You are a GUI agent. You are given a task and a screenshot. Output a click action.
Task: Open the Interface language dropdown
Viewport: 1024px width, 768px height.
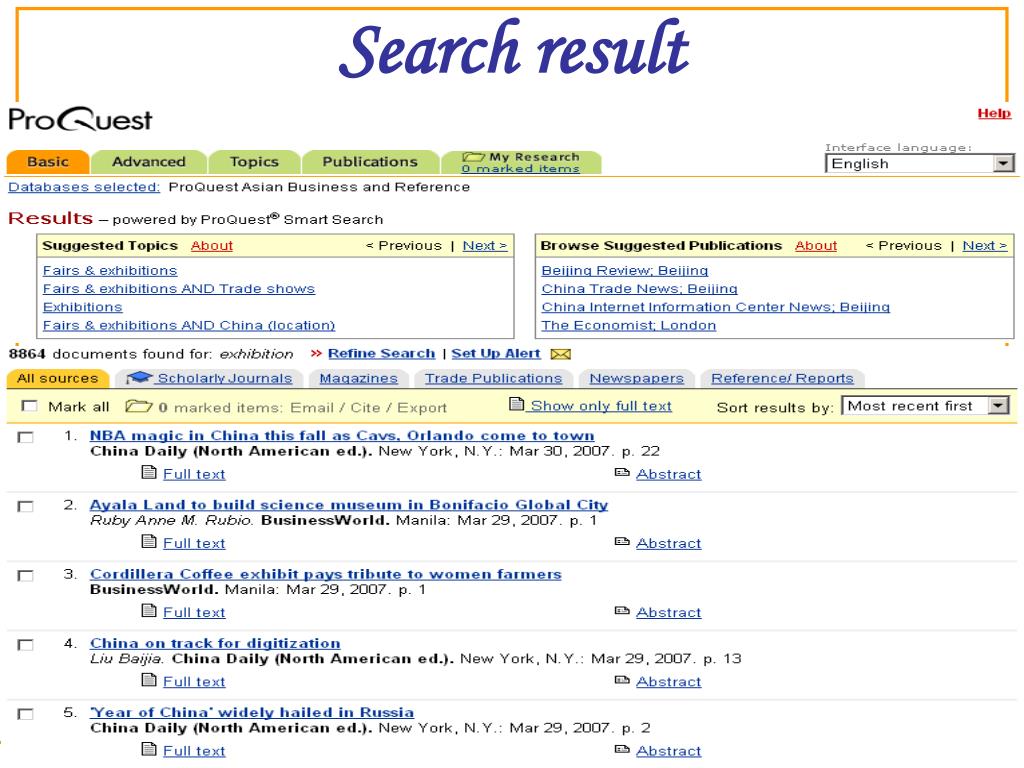tap(920, 163)
